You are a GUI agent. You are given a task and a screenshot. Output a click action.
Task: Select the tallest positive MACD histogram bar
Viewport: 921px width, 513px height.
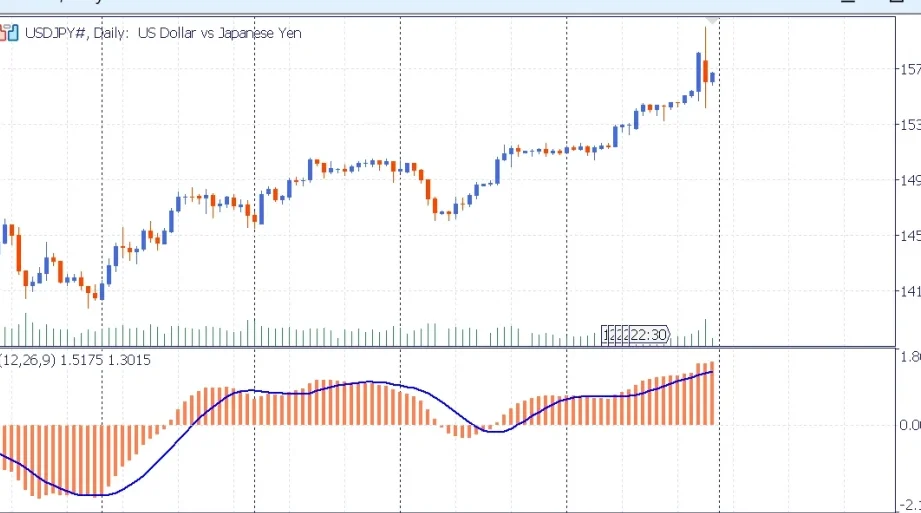[711, 394]
